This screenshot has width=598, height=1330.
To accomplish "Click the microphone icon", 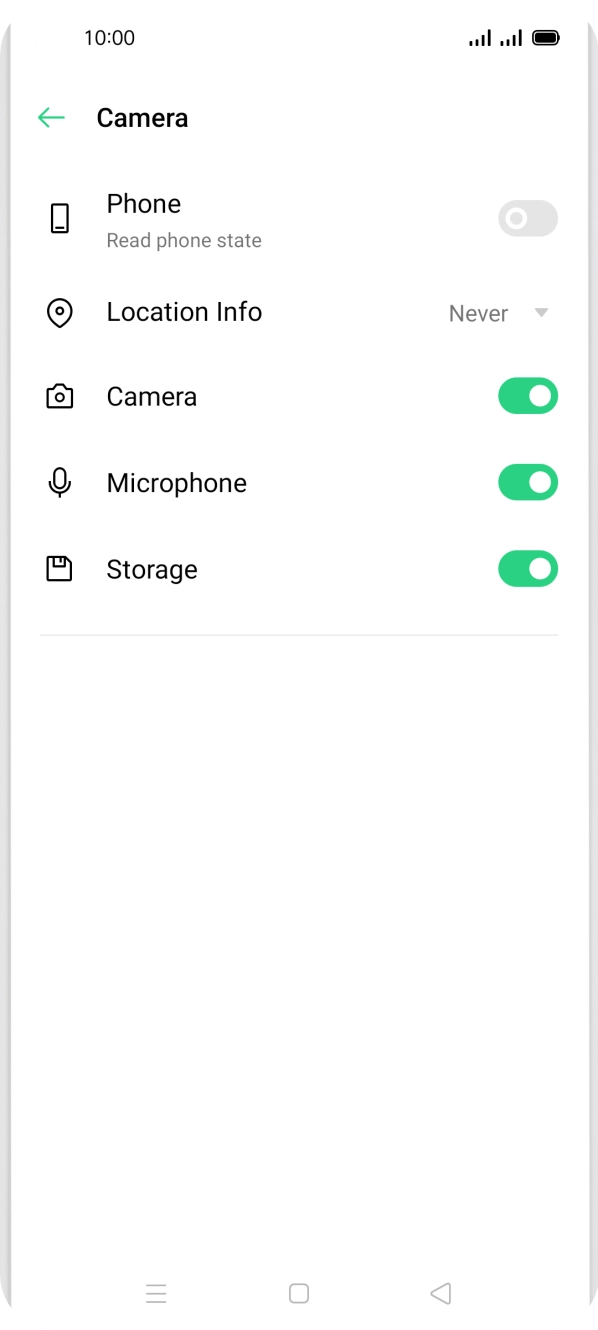I will point(59,482).
